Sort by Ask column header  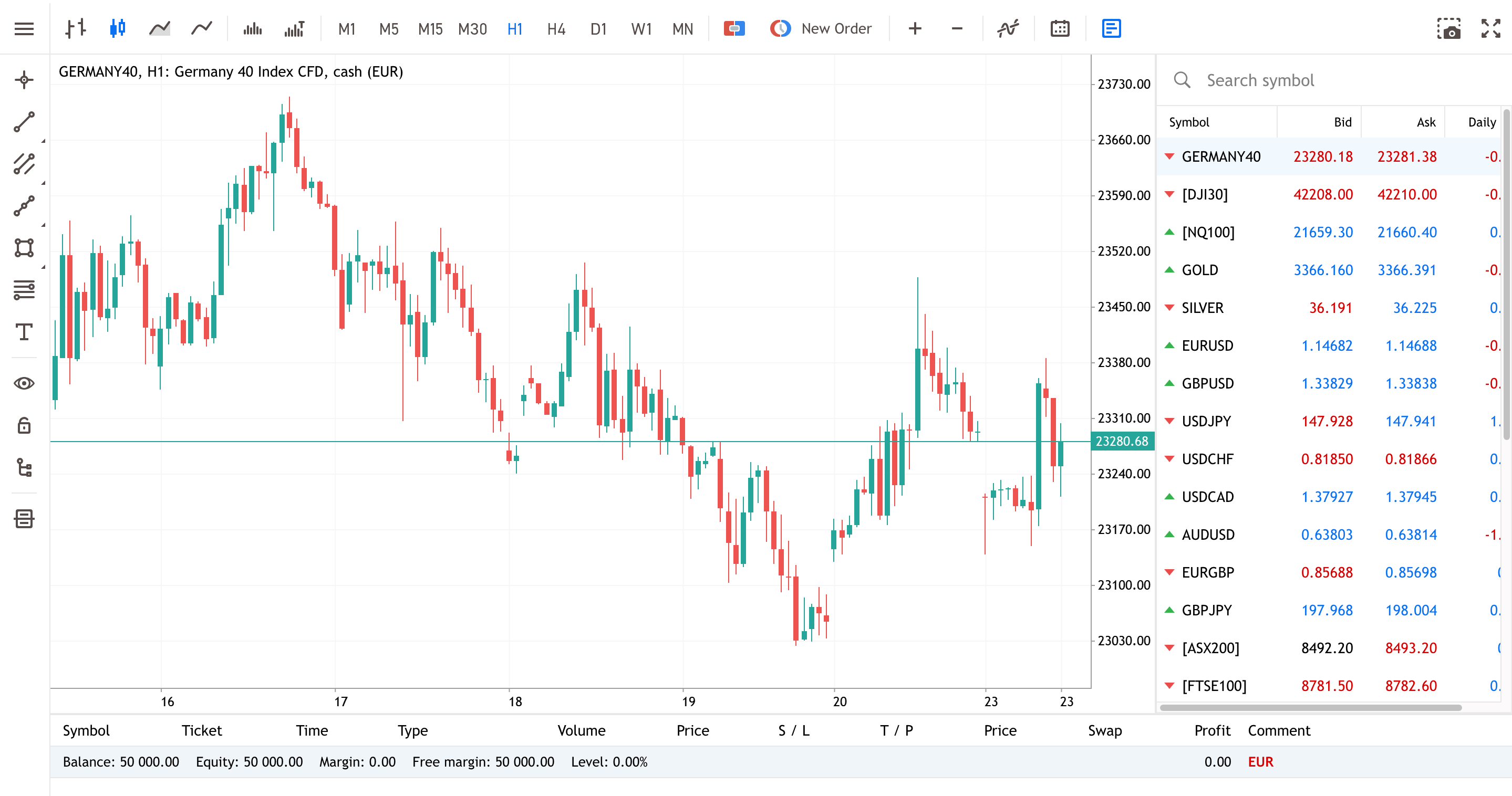[x=1426, y=122]
